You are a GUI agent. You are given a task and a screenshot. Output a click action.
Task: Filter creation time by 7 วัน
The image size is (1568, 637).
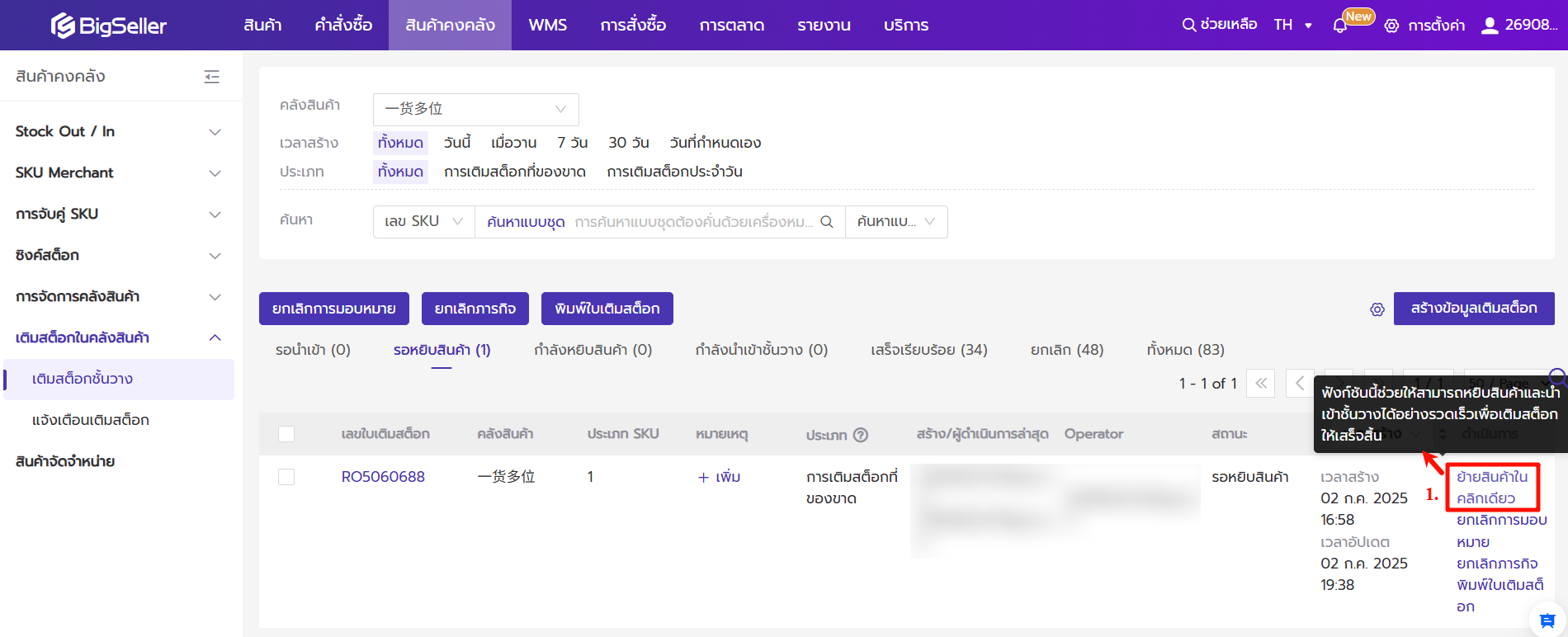coord(572,143)
